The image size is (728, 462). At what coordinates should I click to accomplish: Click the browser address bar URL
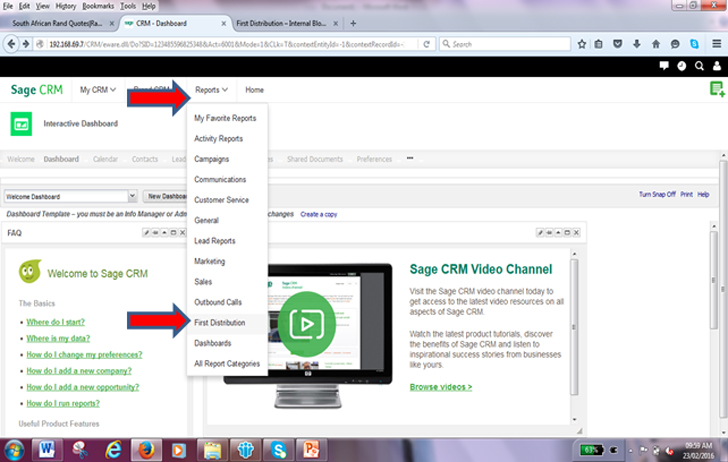click(227, 44)
